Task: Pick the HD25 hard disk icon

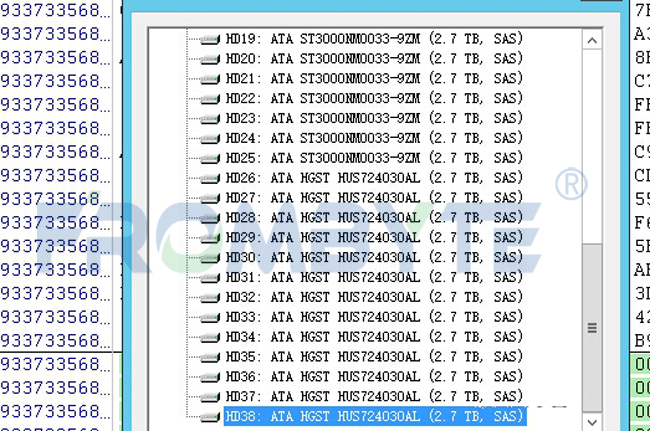Action: point(210,159)
